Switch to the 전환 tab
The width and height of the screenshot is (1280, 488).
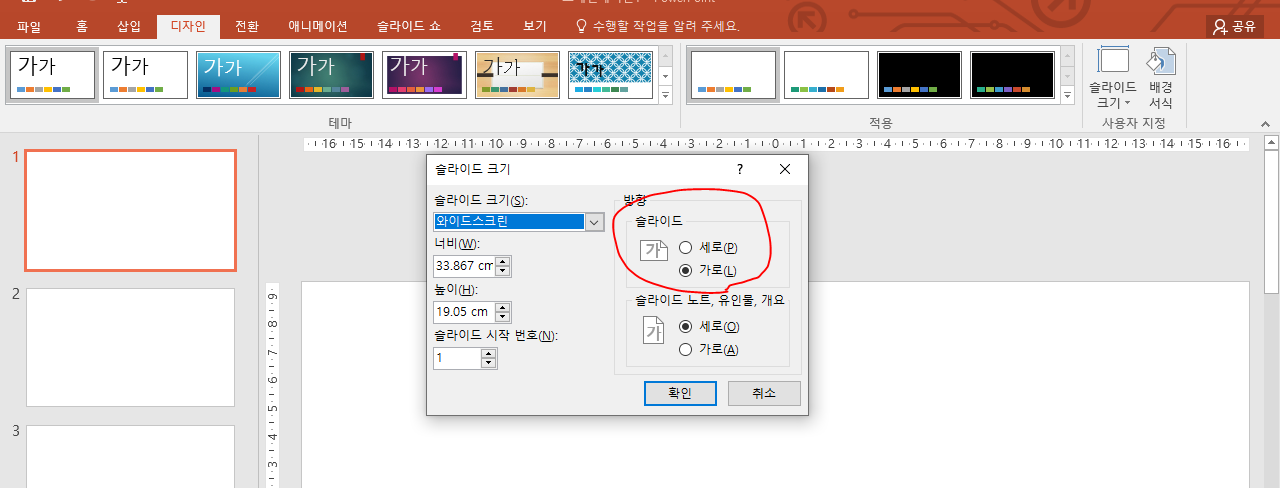(x=247, y=27)
